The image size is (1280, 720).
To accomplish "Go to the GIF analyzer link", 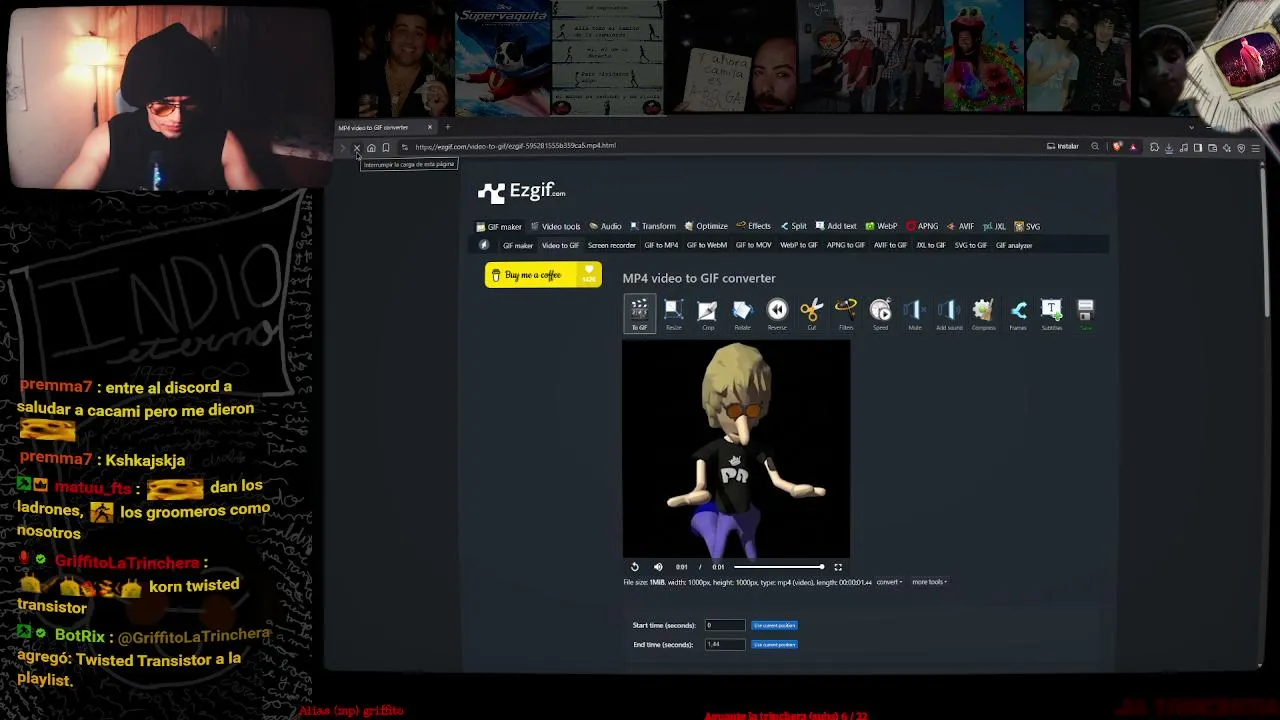I will [1014, 245].
